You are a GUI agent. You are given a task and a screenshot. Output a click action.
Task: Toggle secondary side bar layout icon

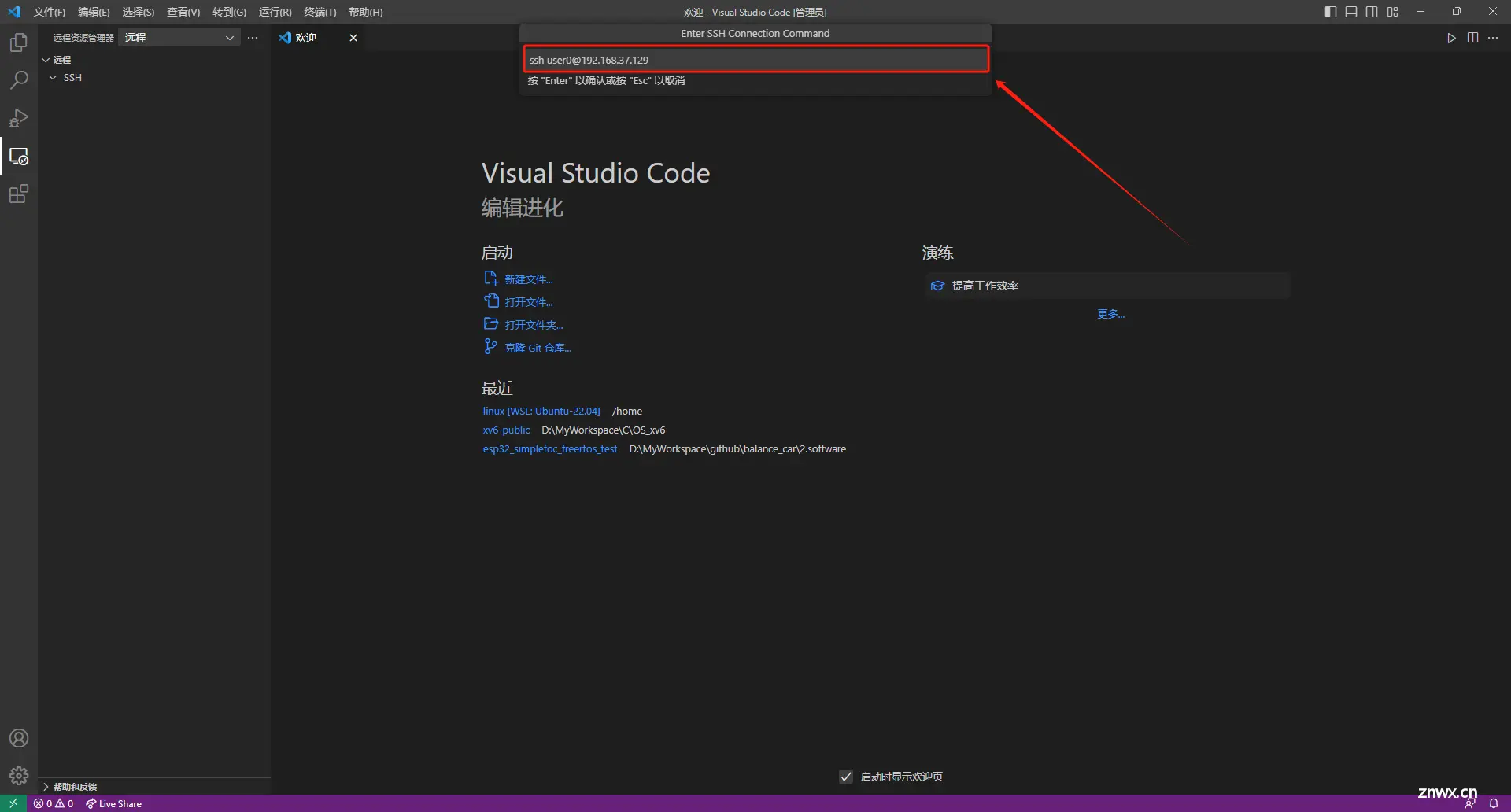[1372, 12]
